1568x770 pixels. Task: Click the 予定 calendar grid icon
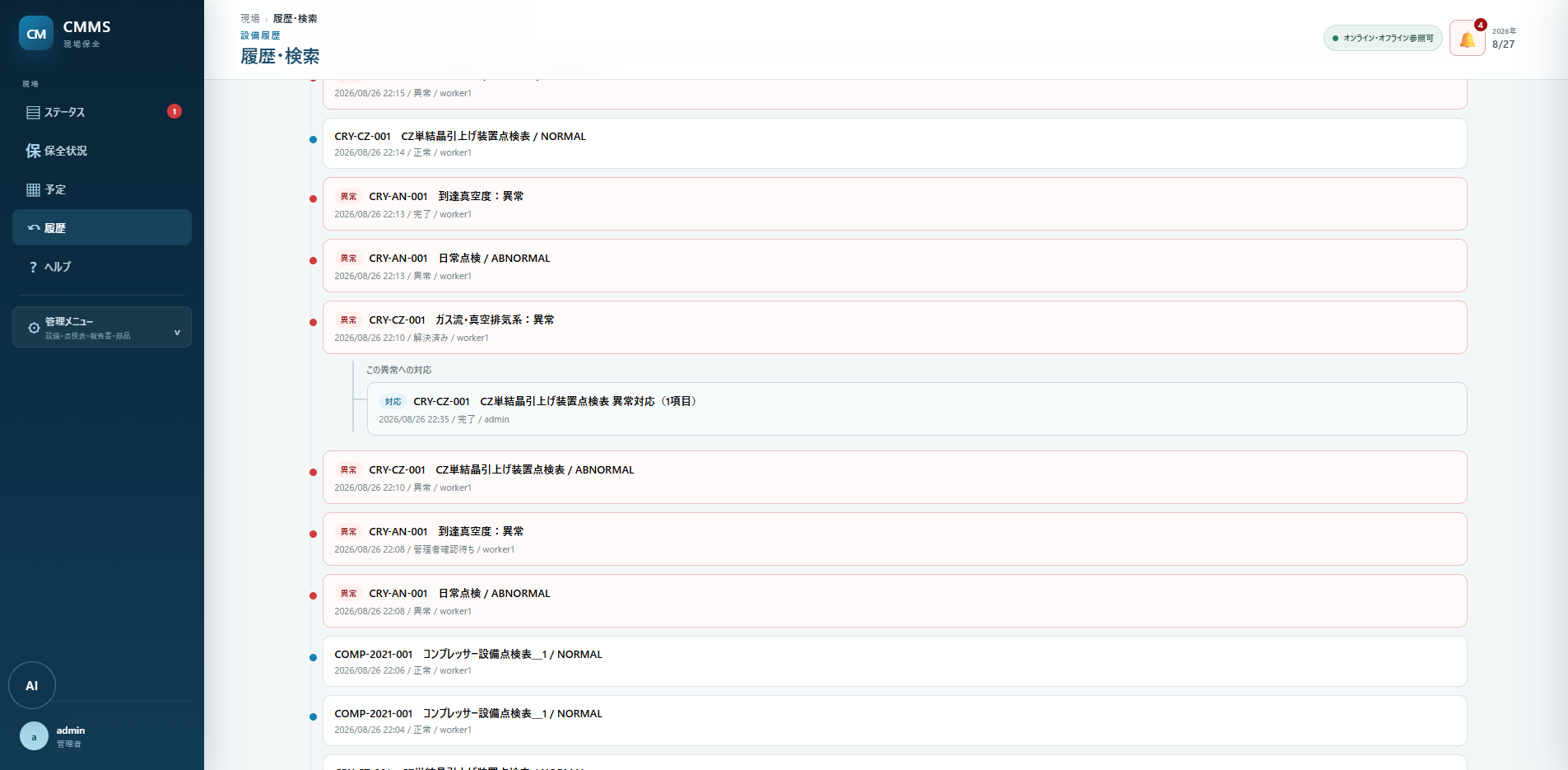point(33,189)
